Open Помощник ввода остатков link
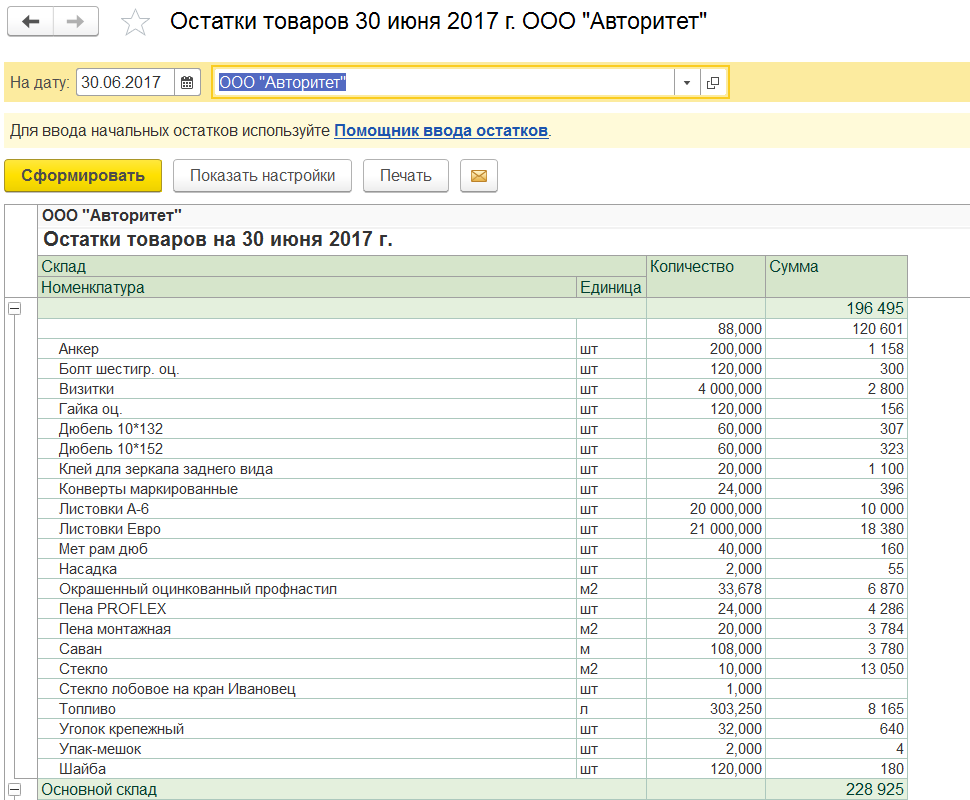The image size is (970, 800). point(441,131)
